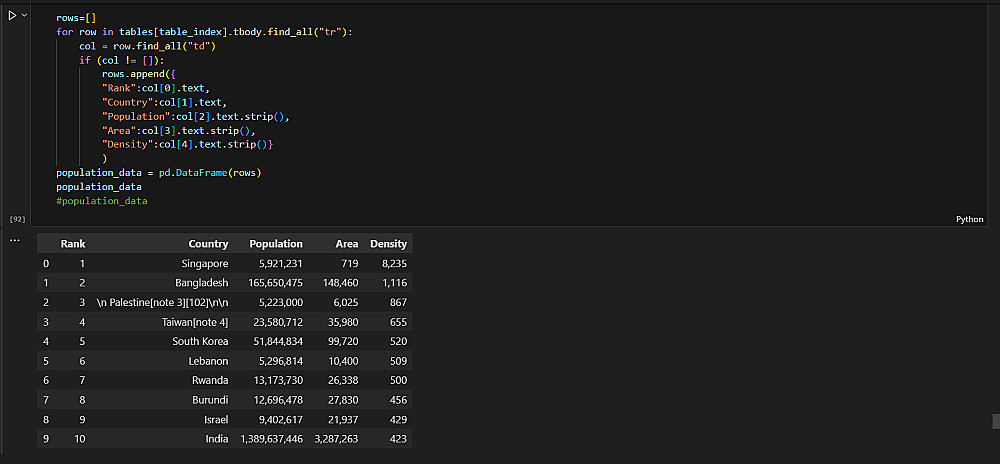Open the run options chevron beside play
This screenshot has width=1000, height=464.
click(x=24, y=16)
